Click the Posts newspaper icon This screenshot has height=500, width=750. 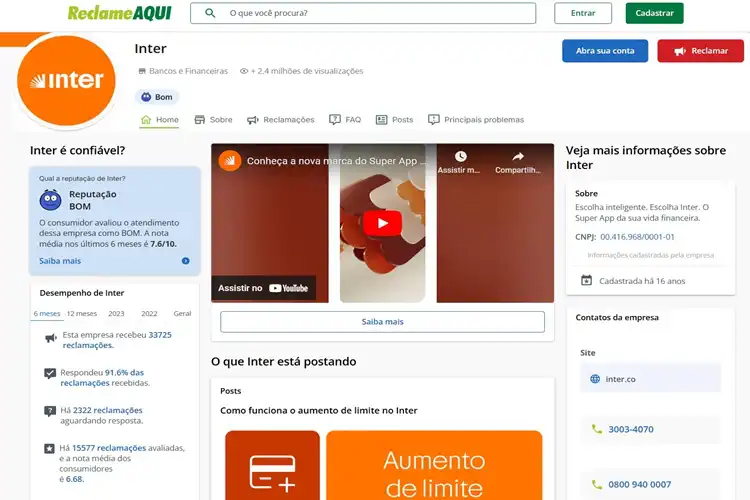pyautogui.click(x=381, y=120)
